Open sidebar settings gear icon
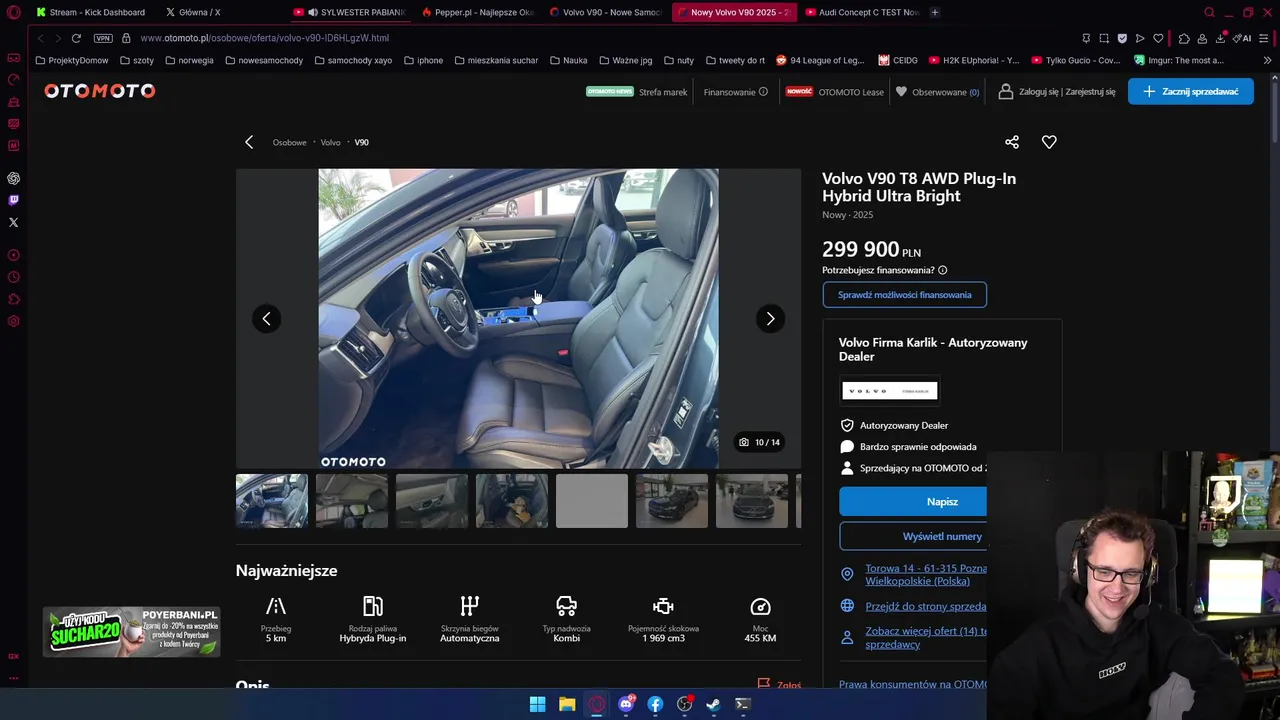The width and height of the screenshot is (1280, 720). (x=13, y=321)
